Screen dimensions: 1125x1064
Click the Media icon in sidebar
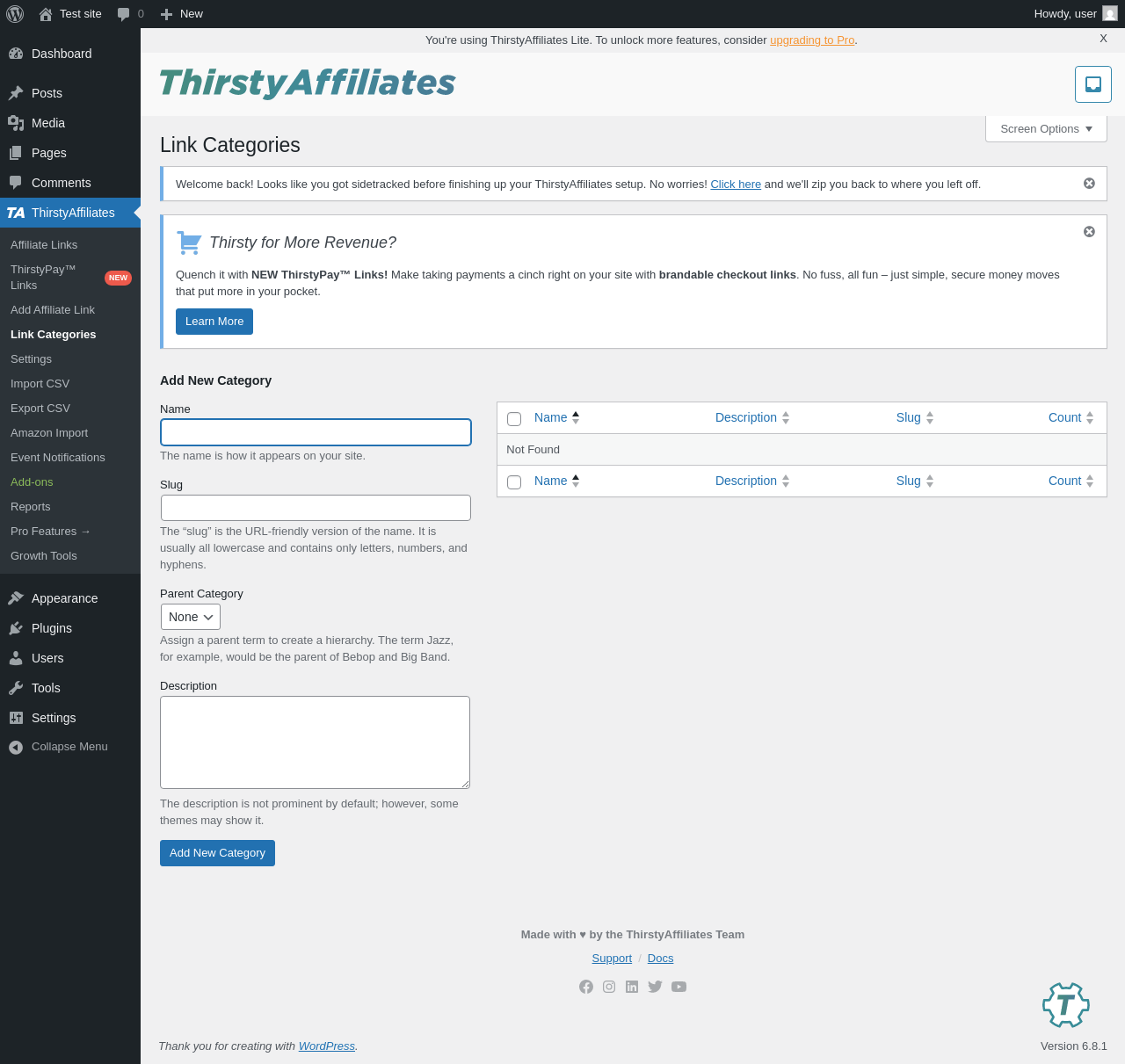(x=16, y=123)
